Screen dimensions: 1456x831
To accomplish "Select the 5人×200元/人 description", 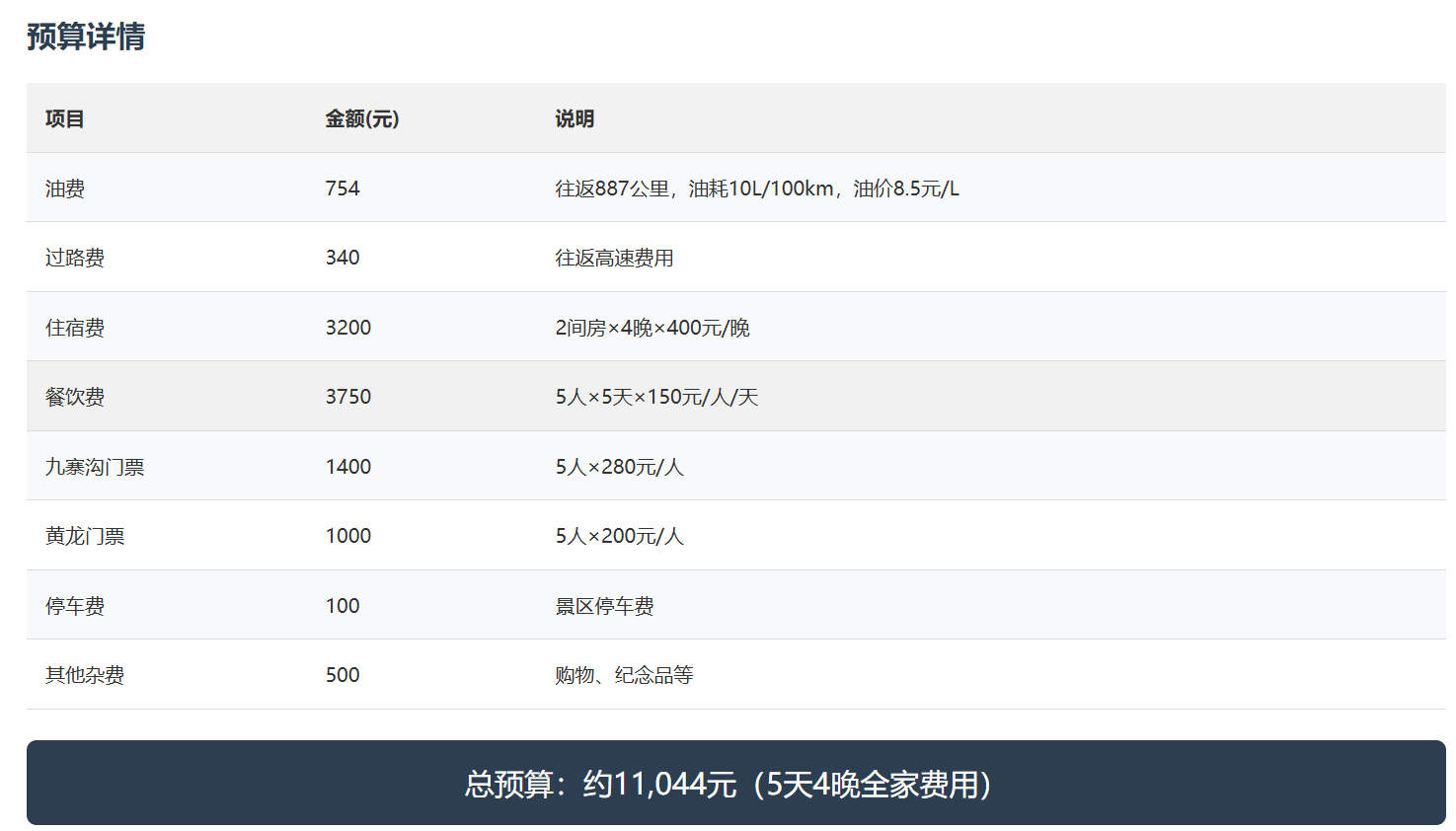I will tap(619, 536).
